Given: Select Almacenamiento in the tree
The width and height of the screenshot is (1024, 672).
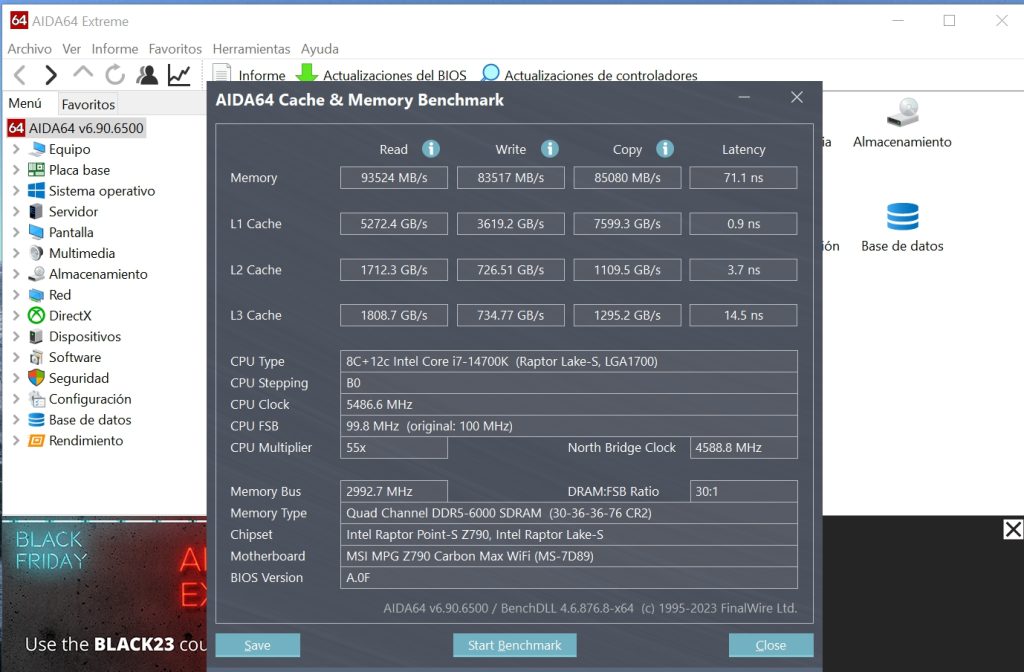Looking at the screenshot, I should (98, 274).
